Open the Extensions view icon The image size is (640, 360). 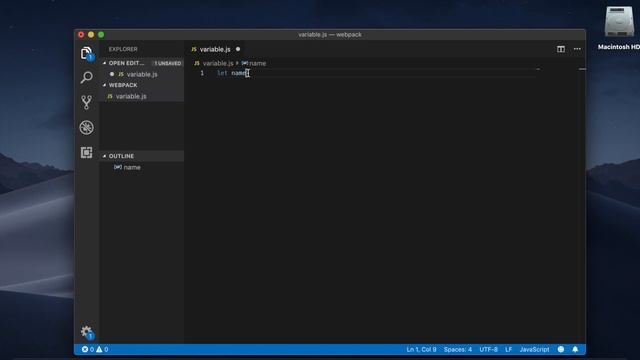point(86,152)
